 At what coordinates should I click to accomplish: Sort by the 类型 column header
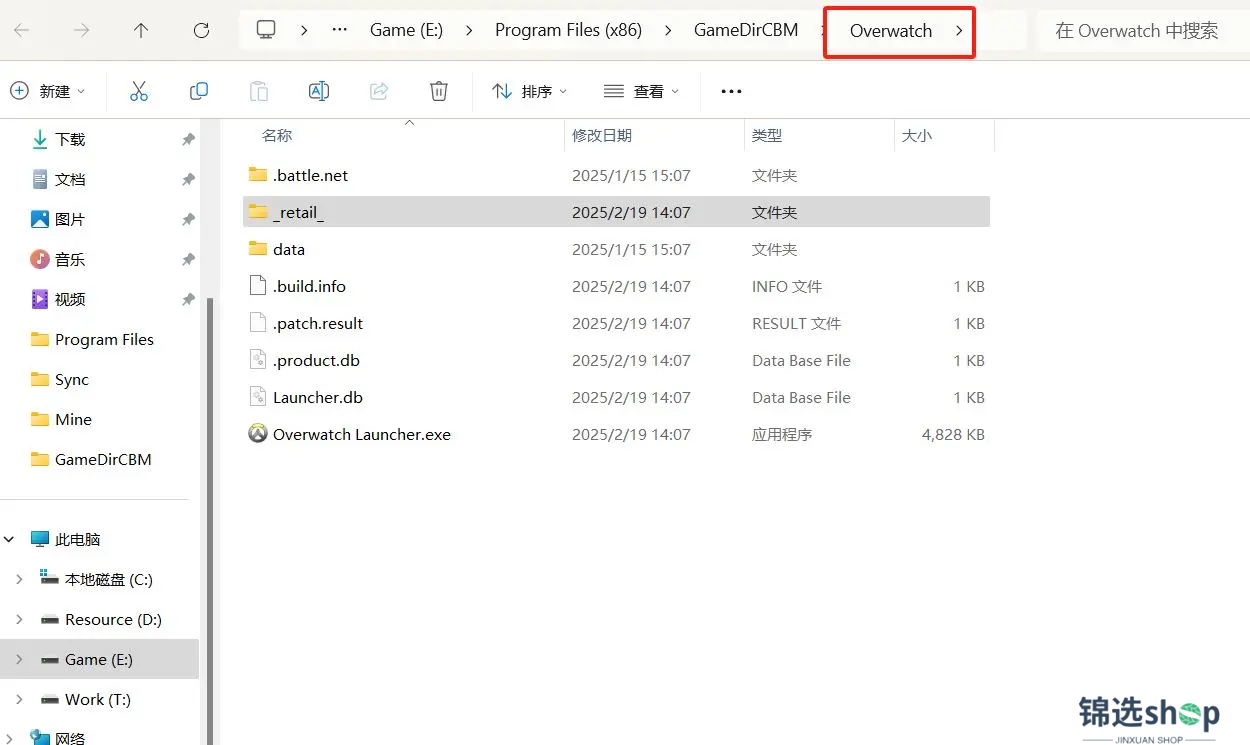point(767,135)
